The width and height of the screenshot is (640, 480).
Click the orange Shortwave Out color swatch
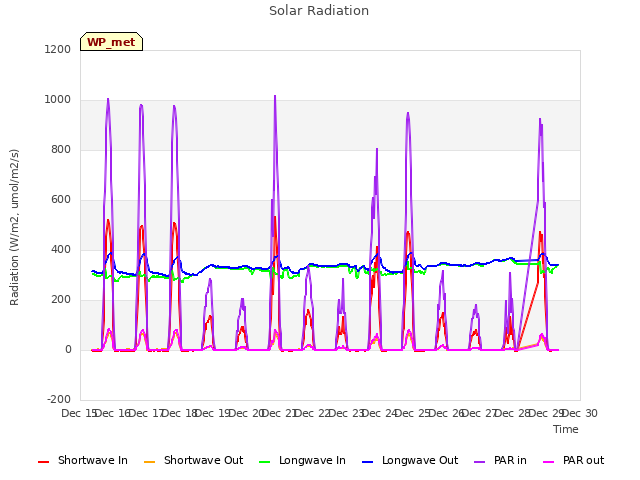click(x=150, y=462)
